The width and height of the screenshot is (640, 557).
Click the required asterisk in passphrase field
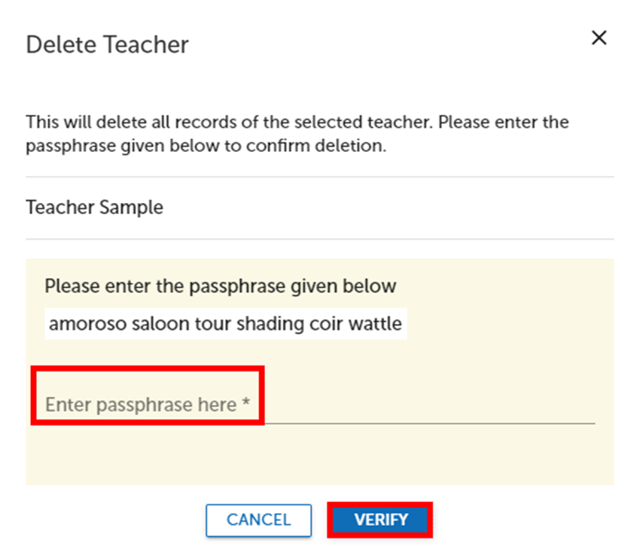pos(246,405)
